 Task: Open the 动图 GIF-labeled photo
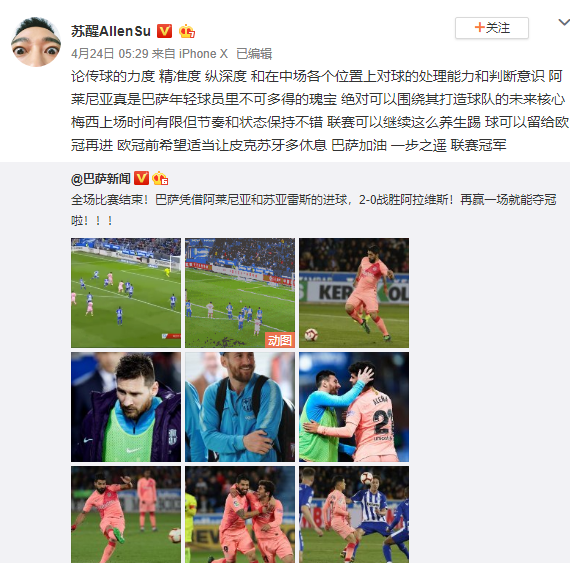click(240, 293)
